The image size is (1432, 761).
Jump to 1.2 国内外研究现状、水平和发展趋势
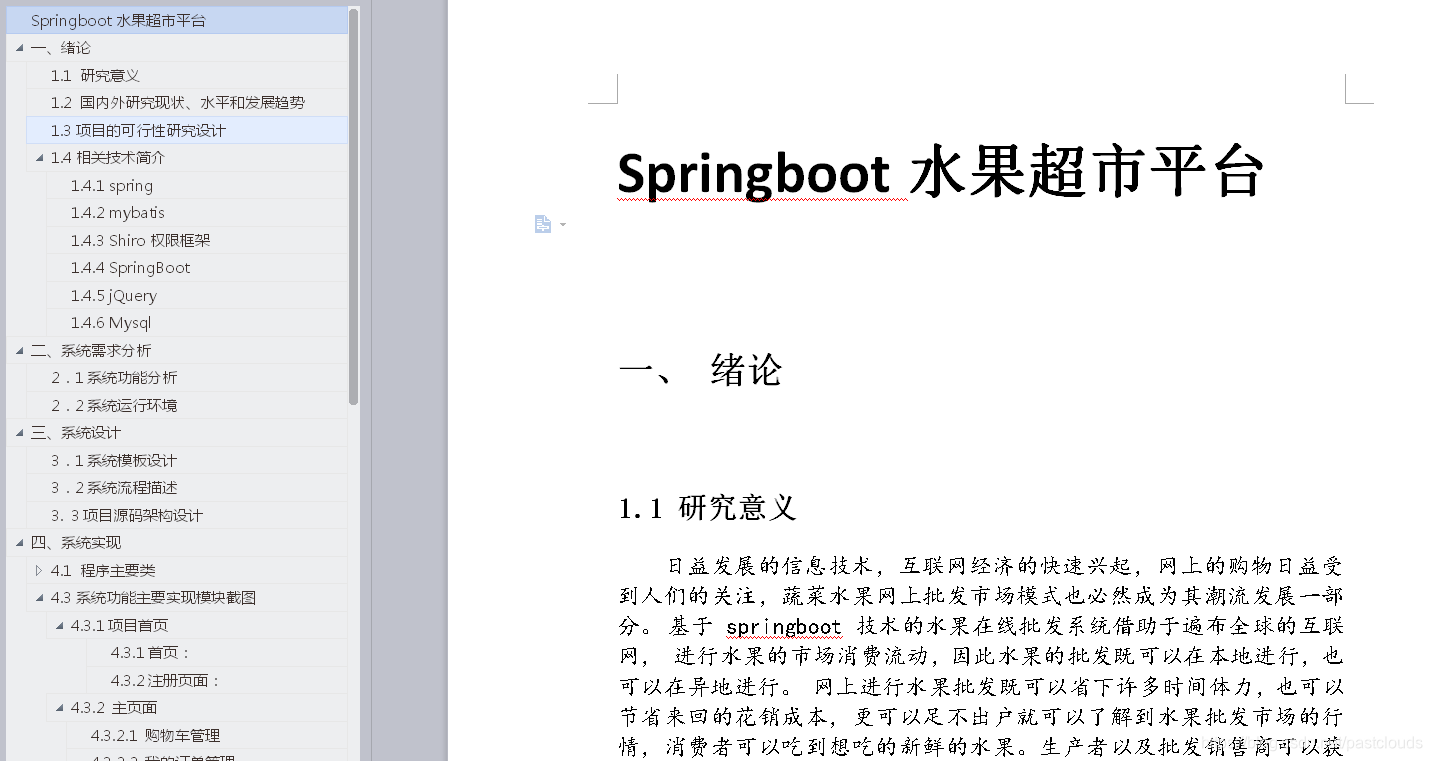pos(187,103)
